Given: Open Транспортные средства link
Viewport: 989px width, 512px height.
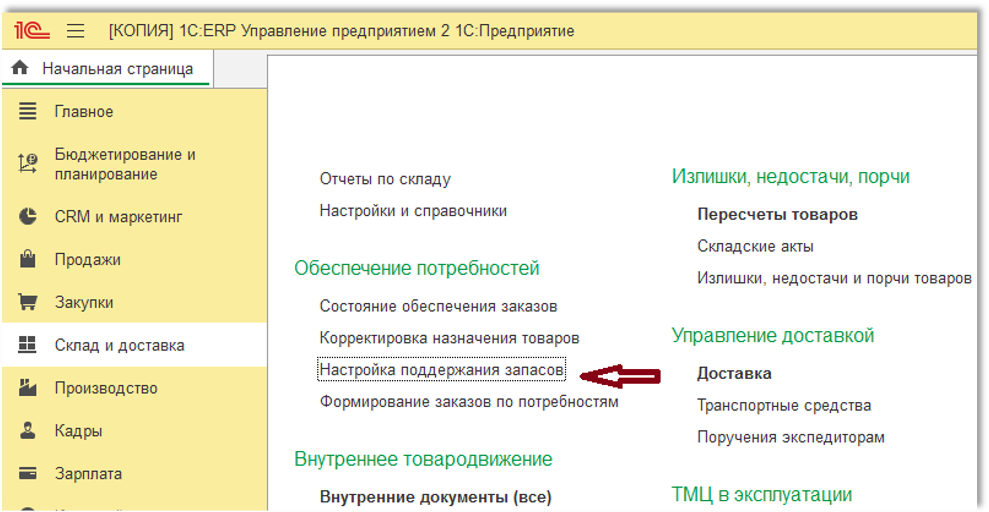Looking at the screenshot, I should click(784, 405).
